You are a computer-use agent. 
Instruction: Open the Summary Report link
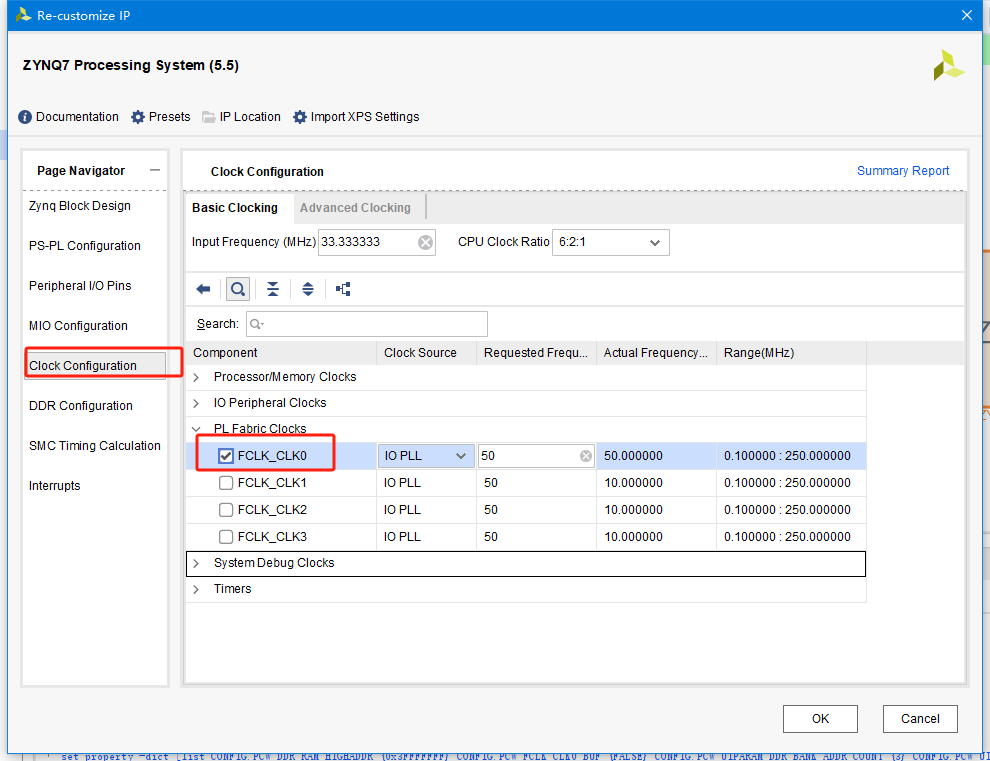903,171
